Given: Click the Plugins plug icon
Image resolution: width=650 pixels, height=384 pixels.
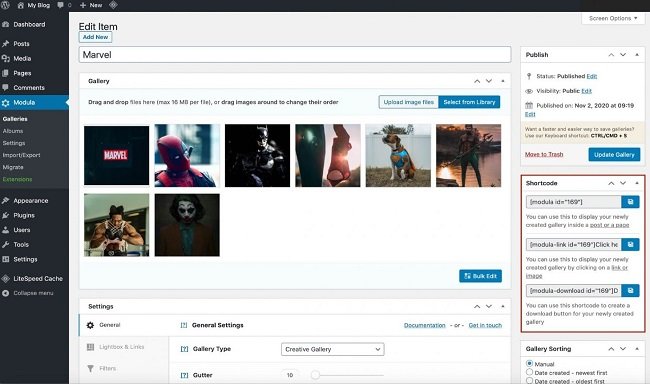Looking at the screenshot, I should pyautogui.click(x=5, y=215).
